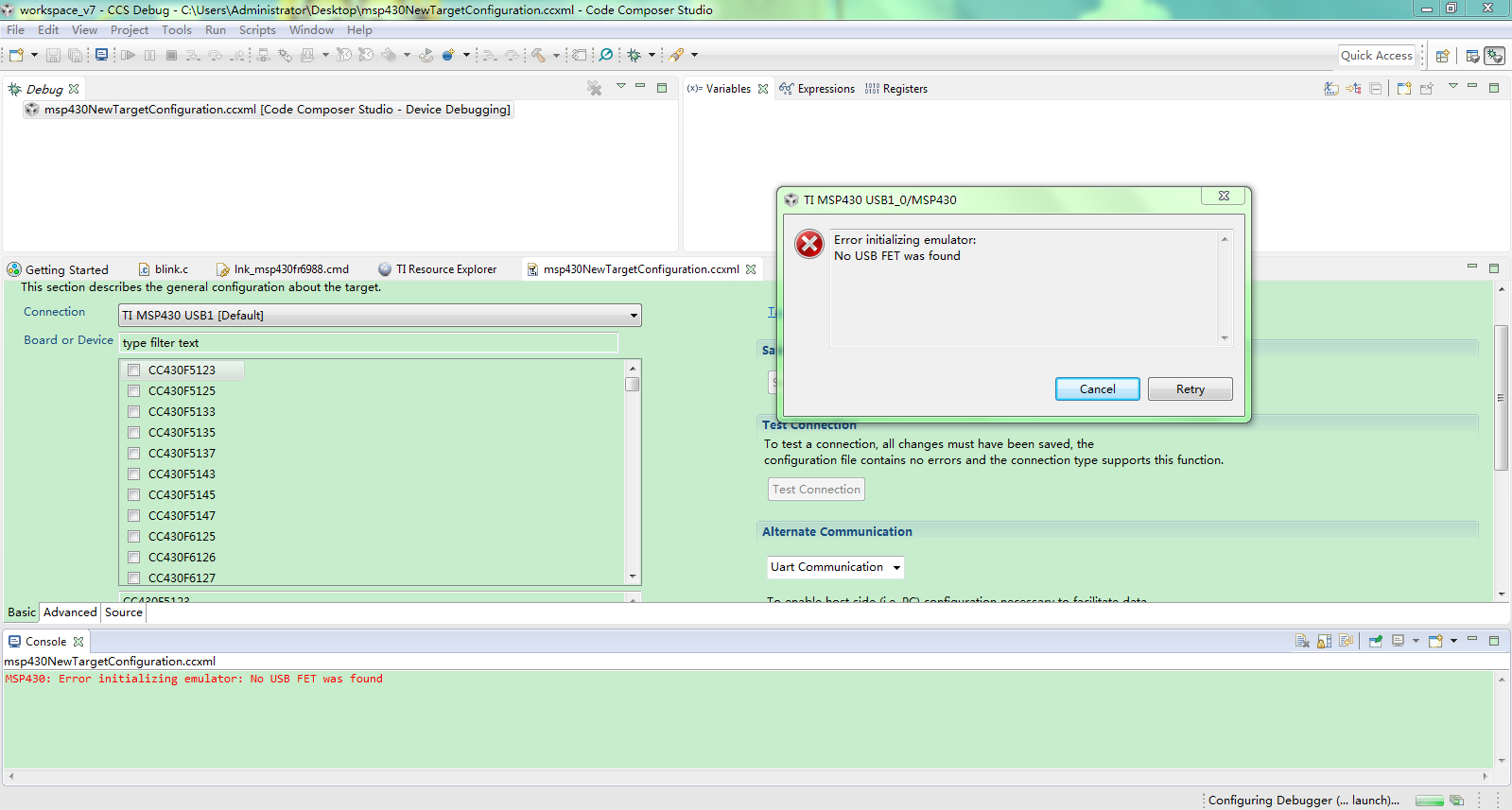Check the CC430F5133 device checkbox
Image resolution: width=1512 pixels, height=810 pixels.
[x=134, y=412]
